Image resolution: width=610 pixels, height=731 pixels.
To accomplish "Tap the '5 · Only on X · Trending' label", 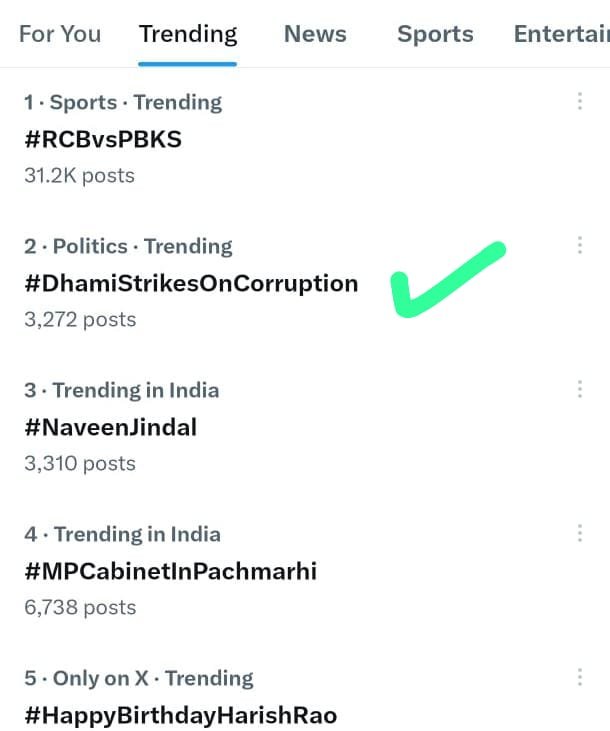I will (141, 678).
